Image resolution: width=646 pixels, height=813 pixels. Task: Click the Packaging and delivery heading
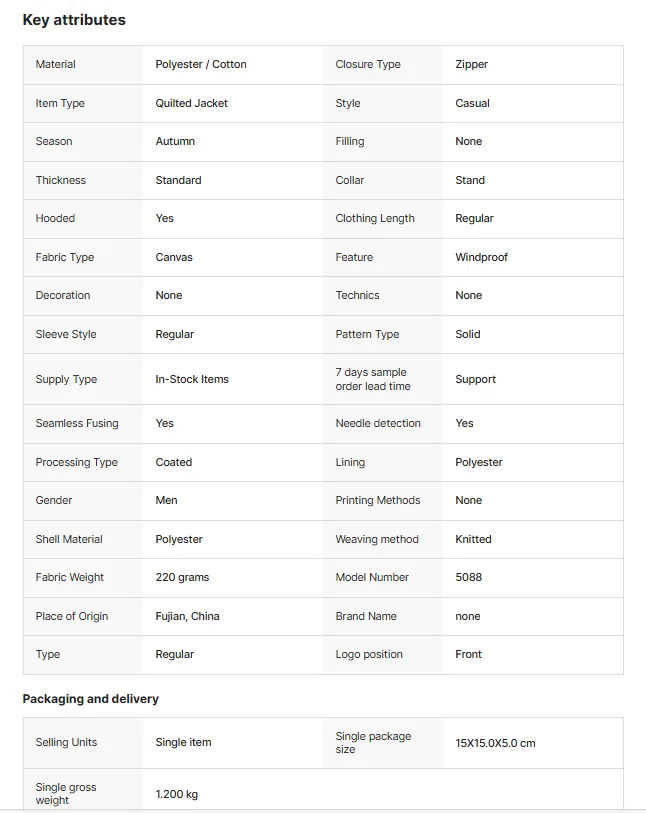point(90,699)
